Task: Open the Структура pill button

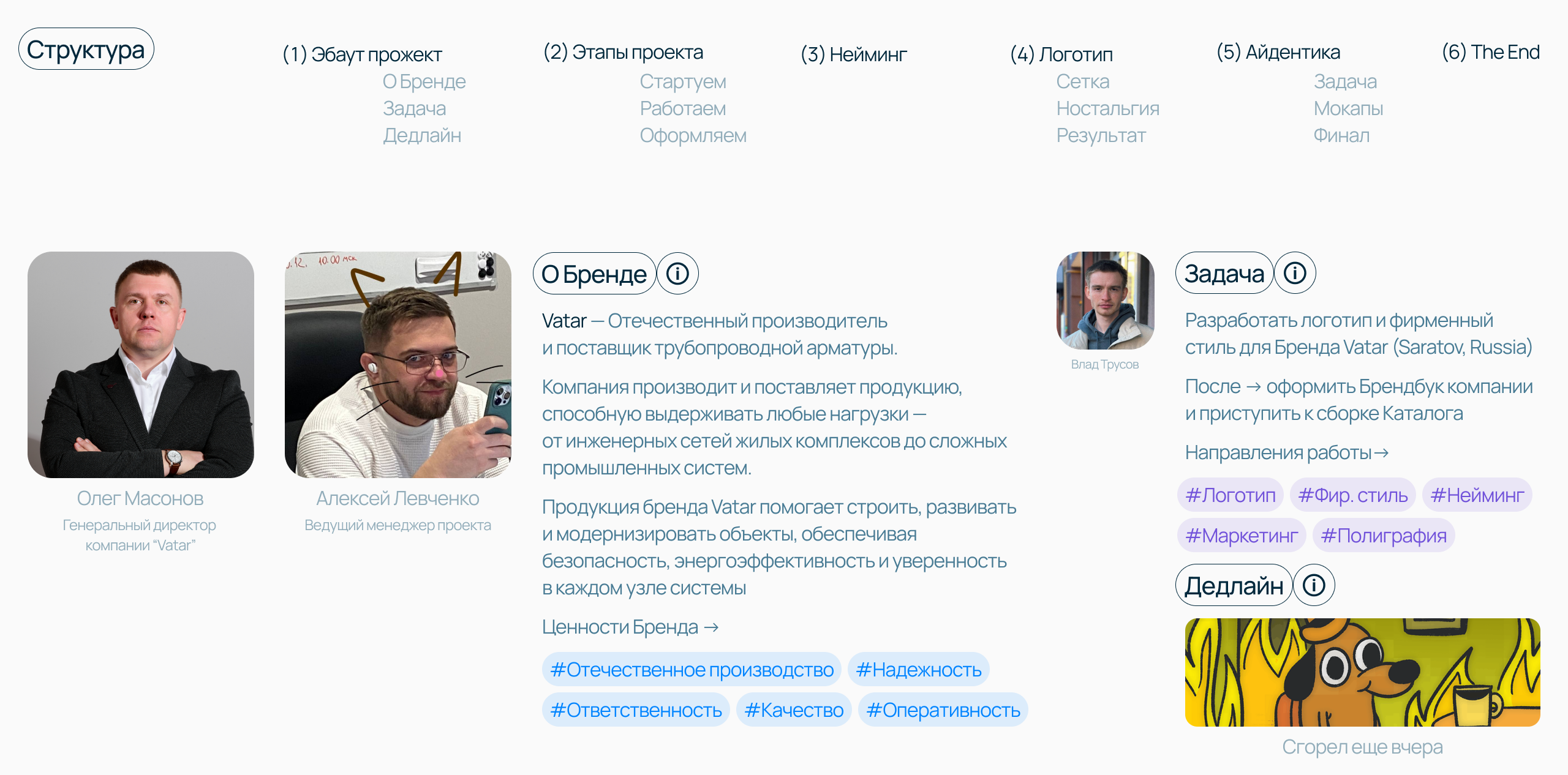Action: pyautogui.click(x=86, y=49)
